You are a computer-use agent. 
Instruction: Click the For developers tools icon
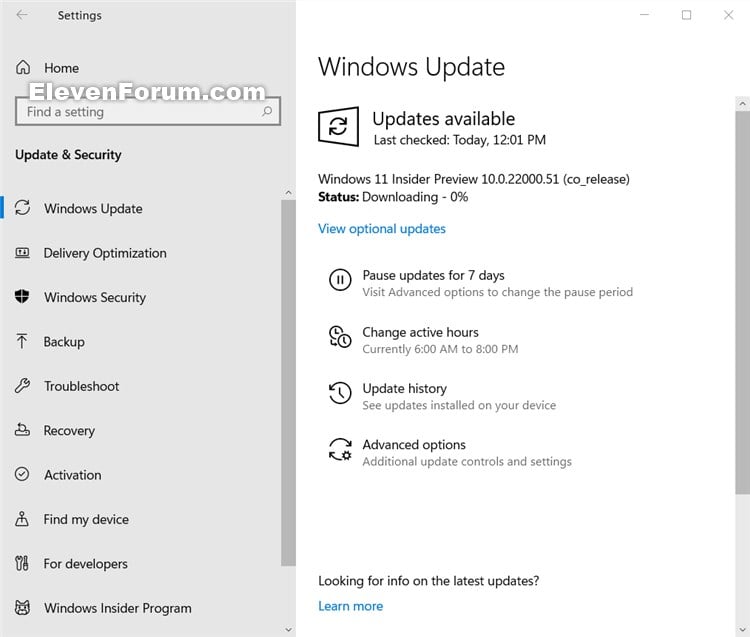point(22,563)
